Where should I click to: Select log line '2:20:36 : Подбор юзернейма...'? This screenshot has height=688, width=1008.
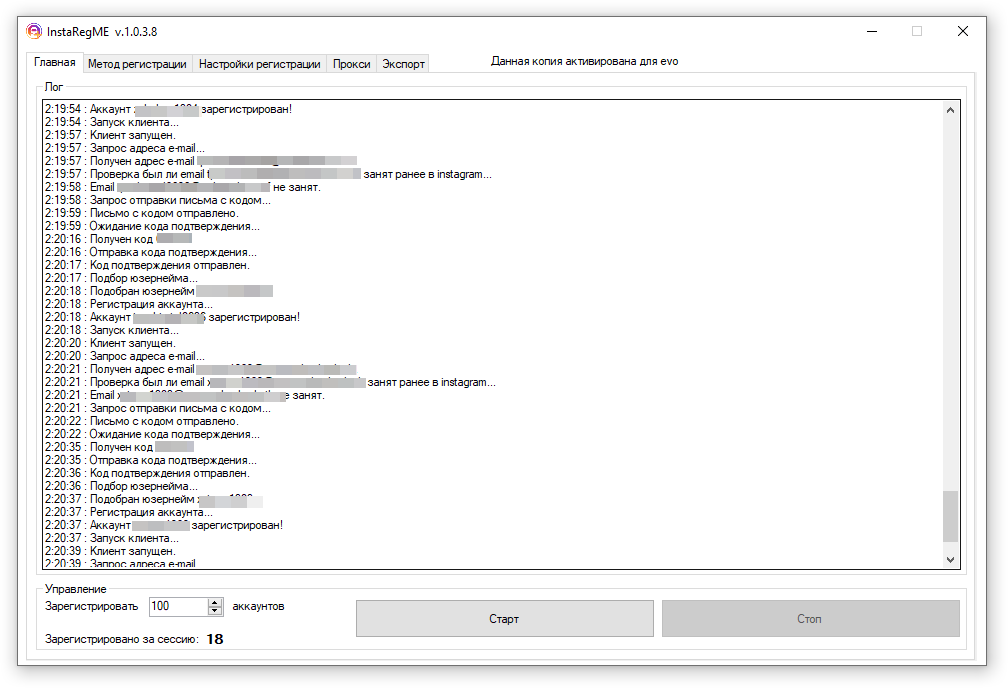[x=121, y=486]
